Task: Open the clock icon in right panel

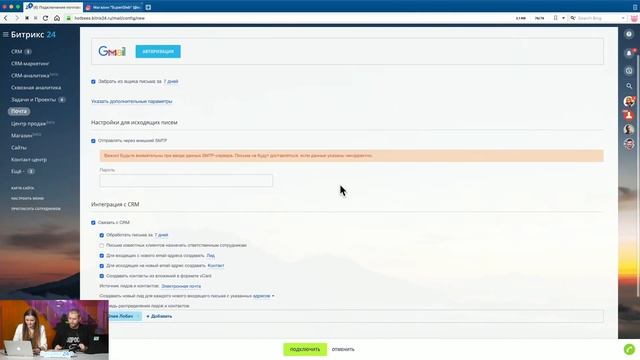Action: (629, 71)
